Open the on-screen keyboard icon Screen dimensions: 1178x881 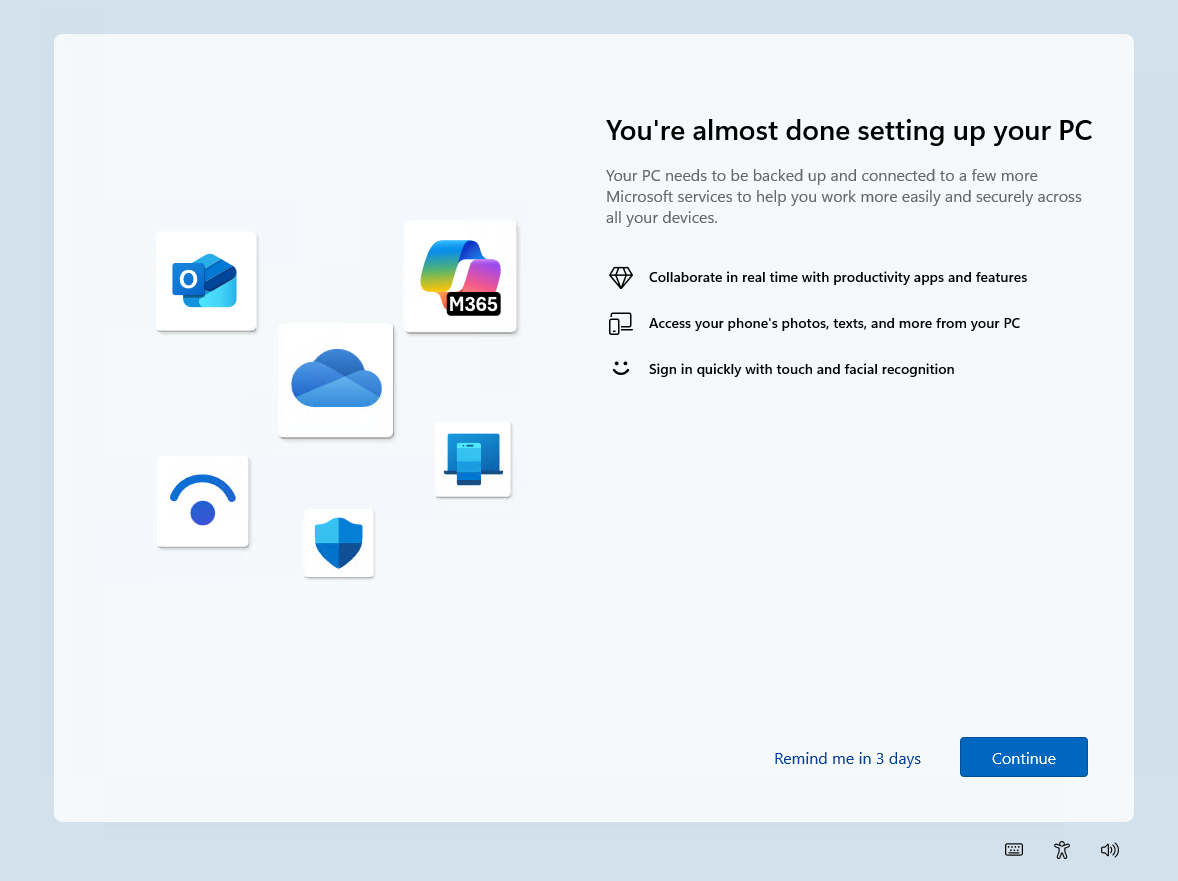(x=1014, y=850)
